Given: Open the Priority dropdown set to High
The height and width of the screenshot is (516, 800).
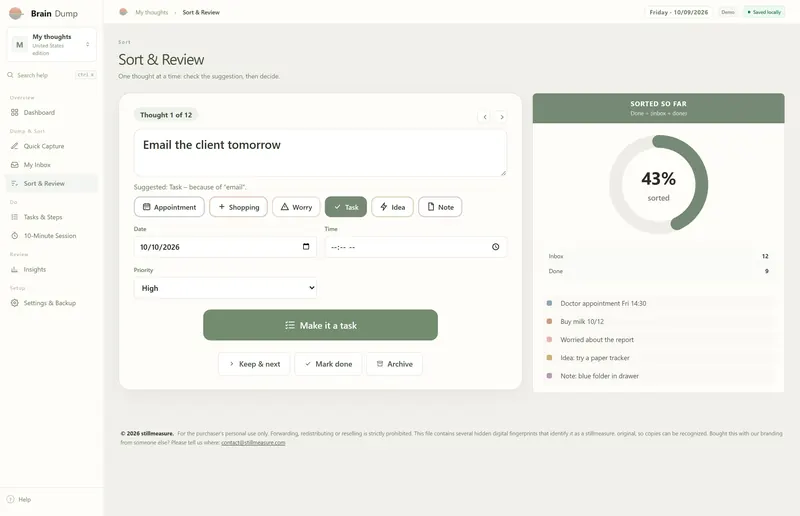Looking at the screenshot, I should (225, 288).
